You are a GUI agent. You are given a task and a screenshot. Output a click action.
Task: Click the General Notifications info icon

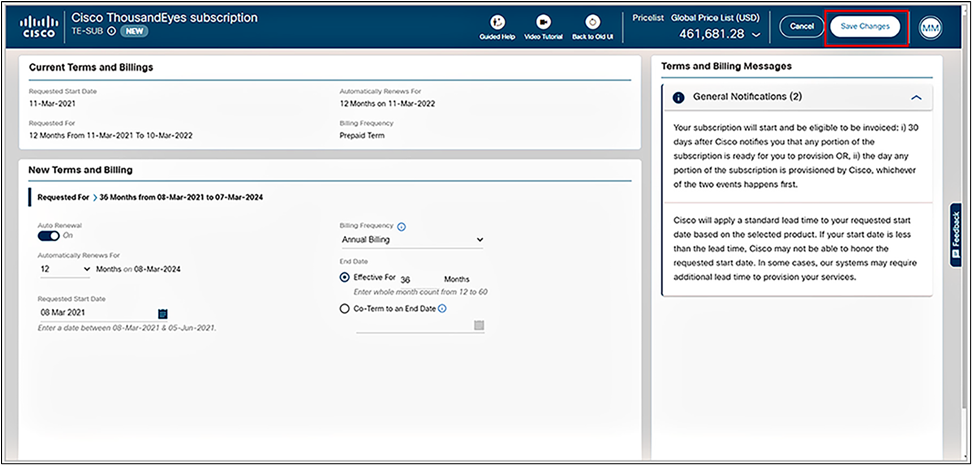(678, 97)
